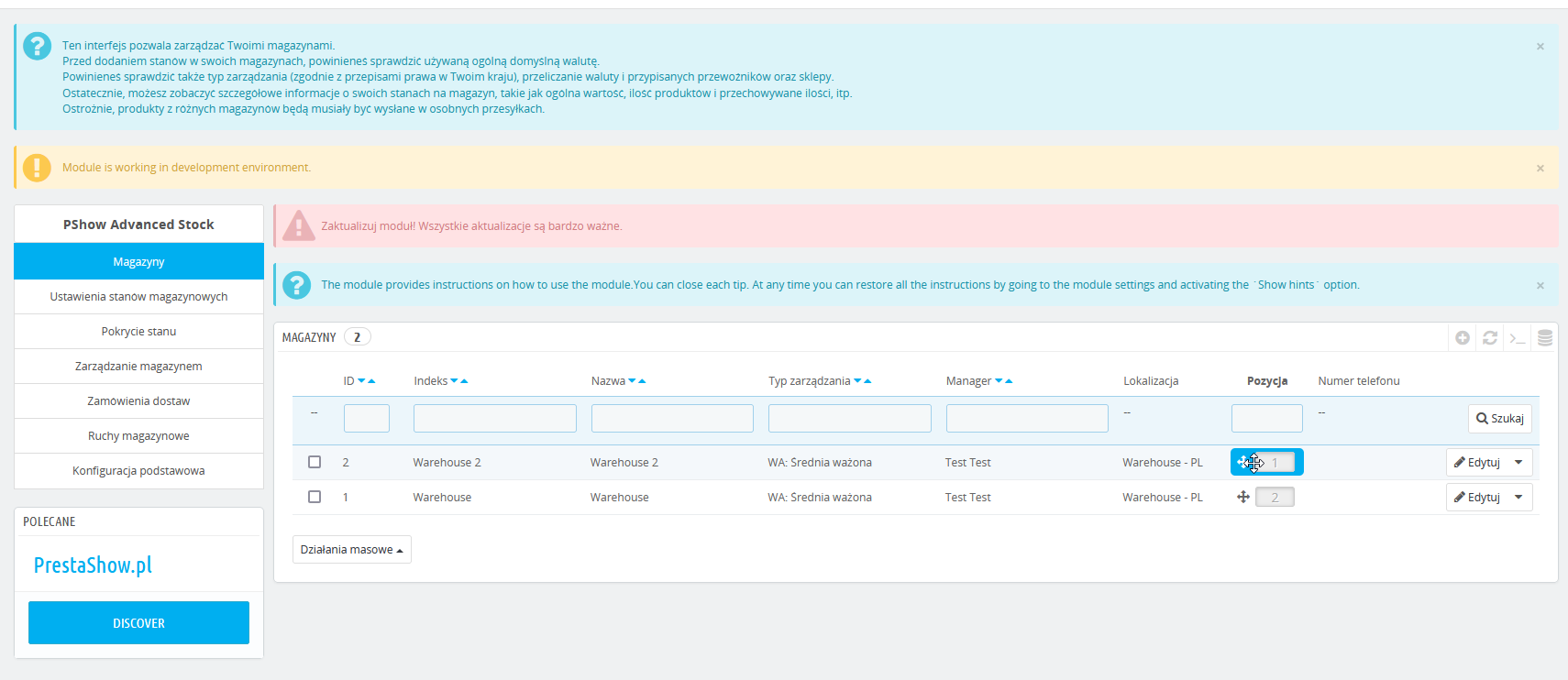Viewport: 1568px width, 680px height.
Task: Open dropdown arrow next to Edytuj for Warehouse 2
Action: point(1518,463)
